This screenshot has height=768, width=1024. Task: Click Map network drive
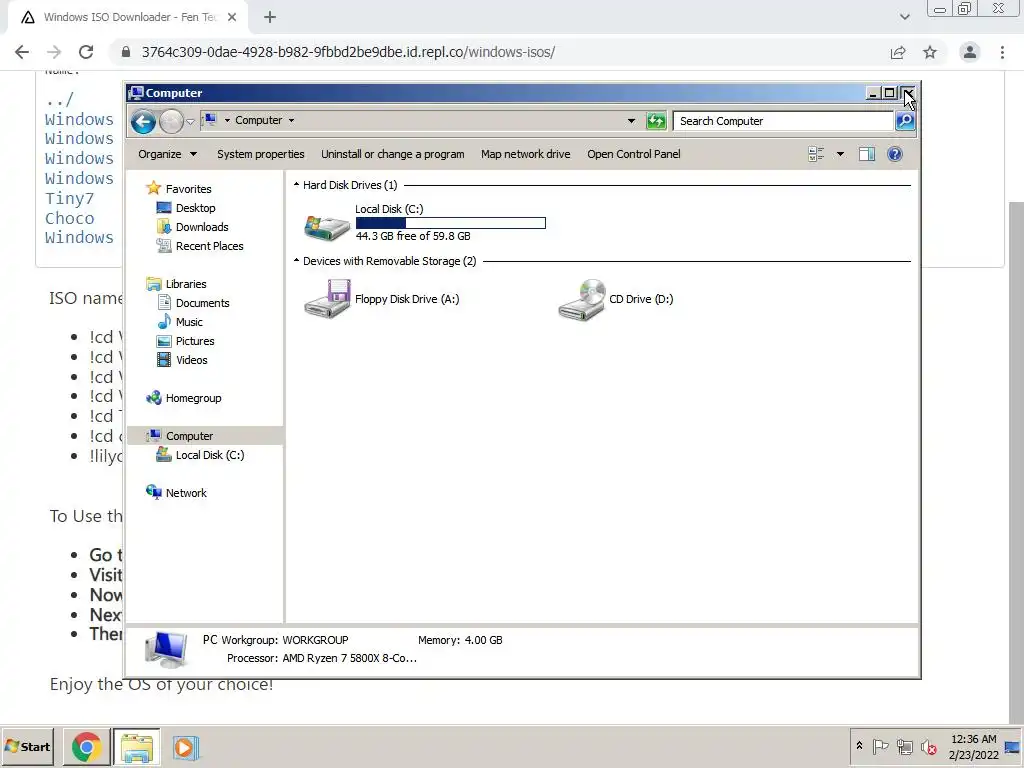click(x=526, y=154)
